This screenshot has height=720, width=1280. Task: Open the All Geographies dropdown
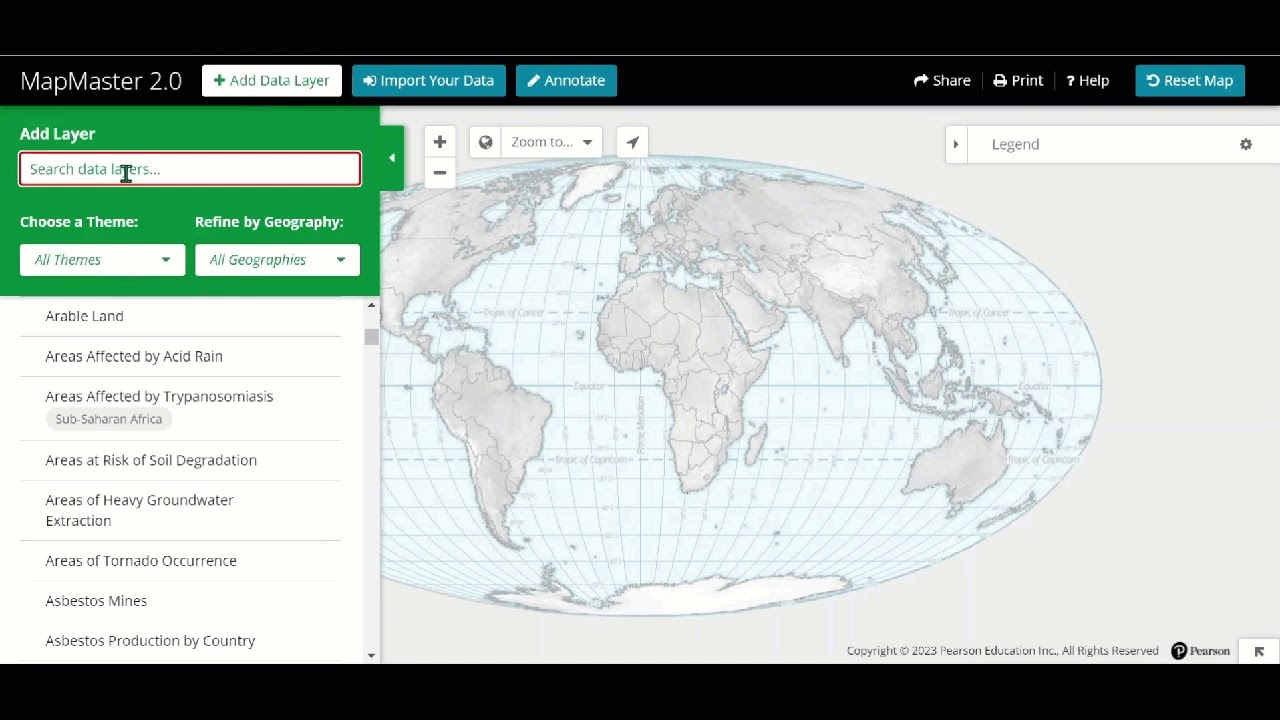277,260
